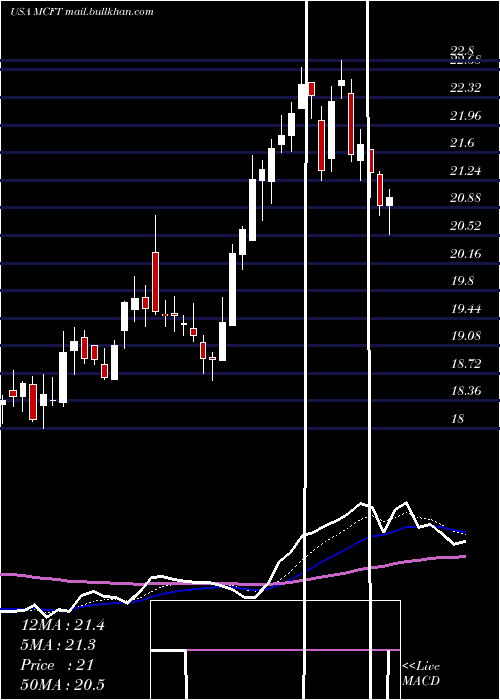Click the '12MA : 21.4' readout

[x=62, y=625]
